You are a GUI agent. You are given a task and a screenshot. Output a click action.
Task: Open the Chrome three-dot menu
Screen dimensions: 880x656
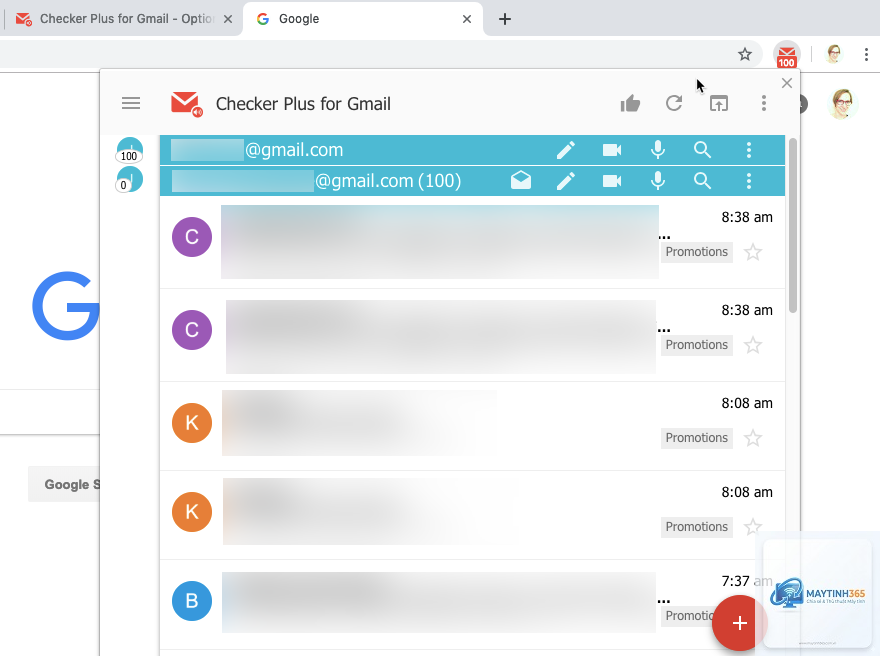tap(866, 54)
